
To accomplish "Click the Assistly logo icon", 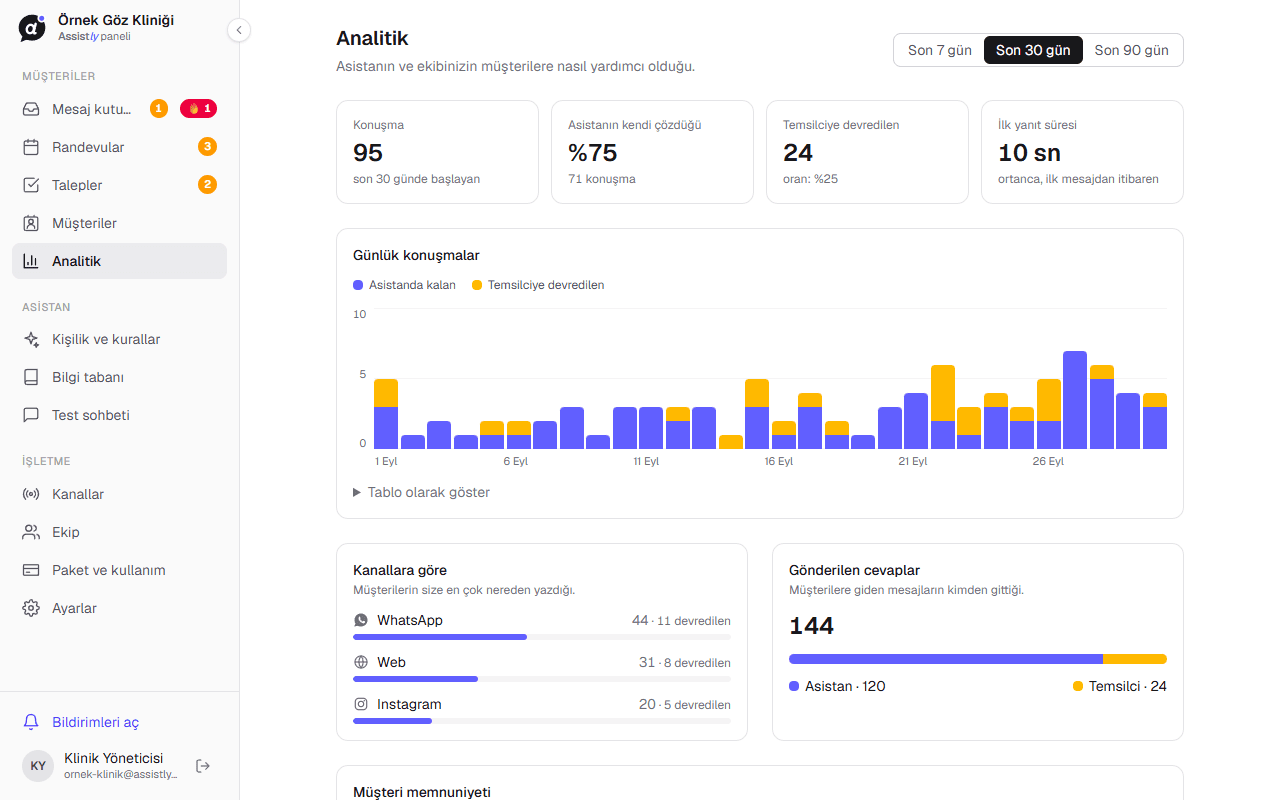I will [32, 28].
